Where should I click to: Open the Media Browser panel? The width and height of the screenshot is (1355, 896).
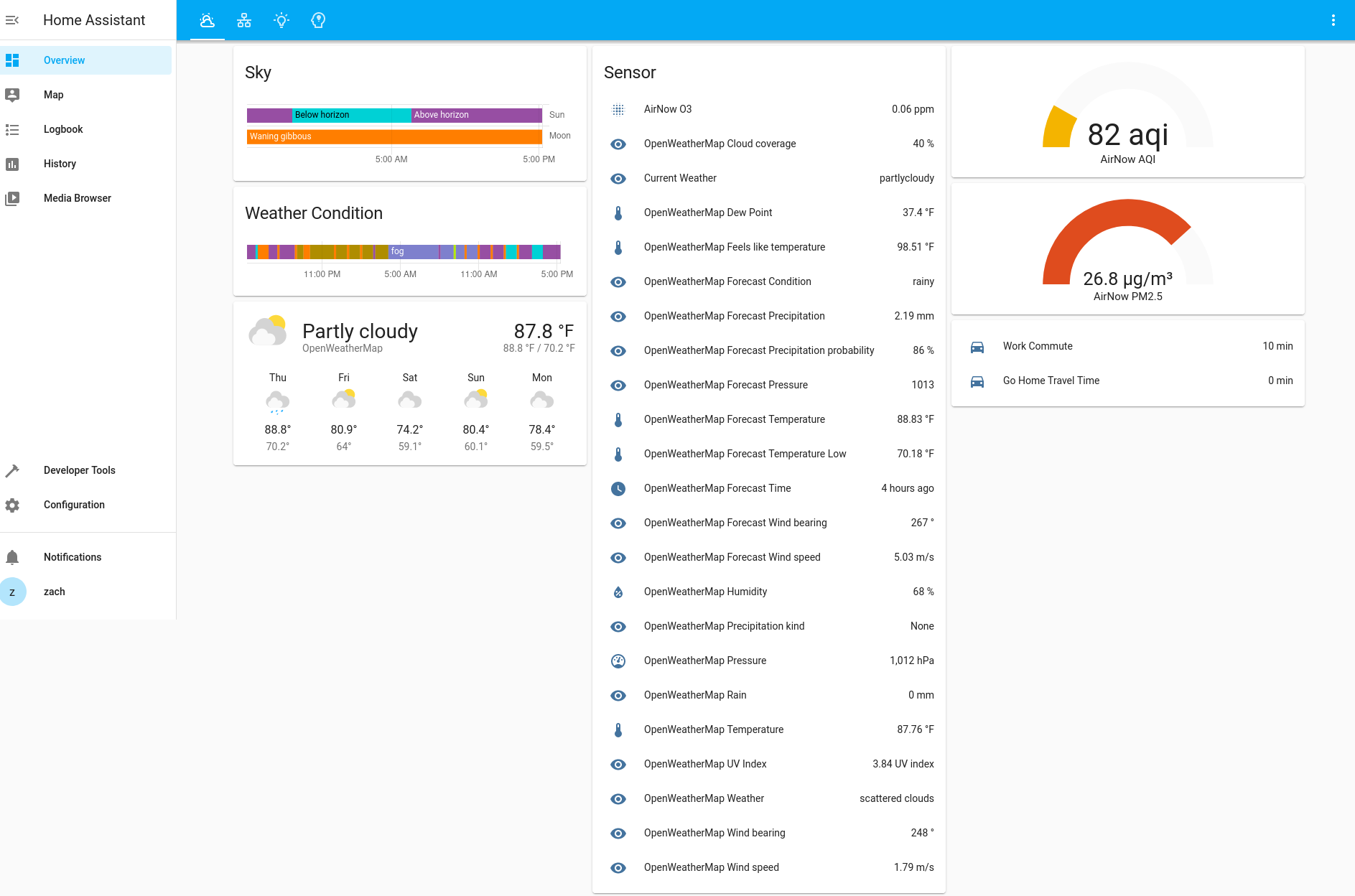coord(86,198)
